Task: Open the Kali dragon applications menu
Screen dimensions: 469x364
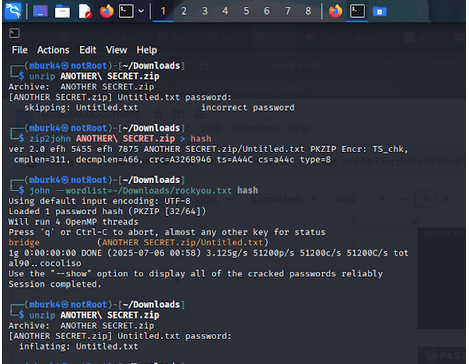Action: click(x=13, y=11)
